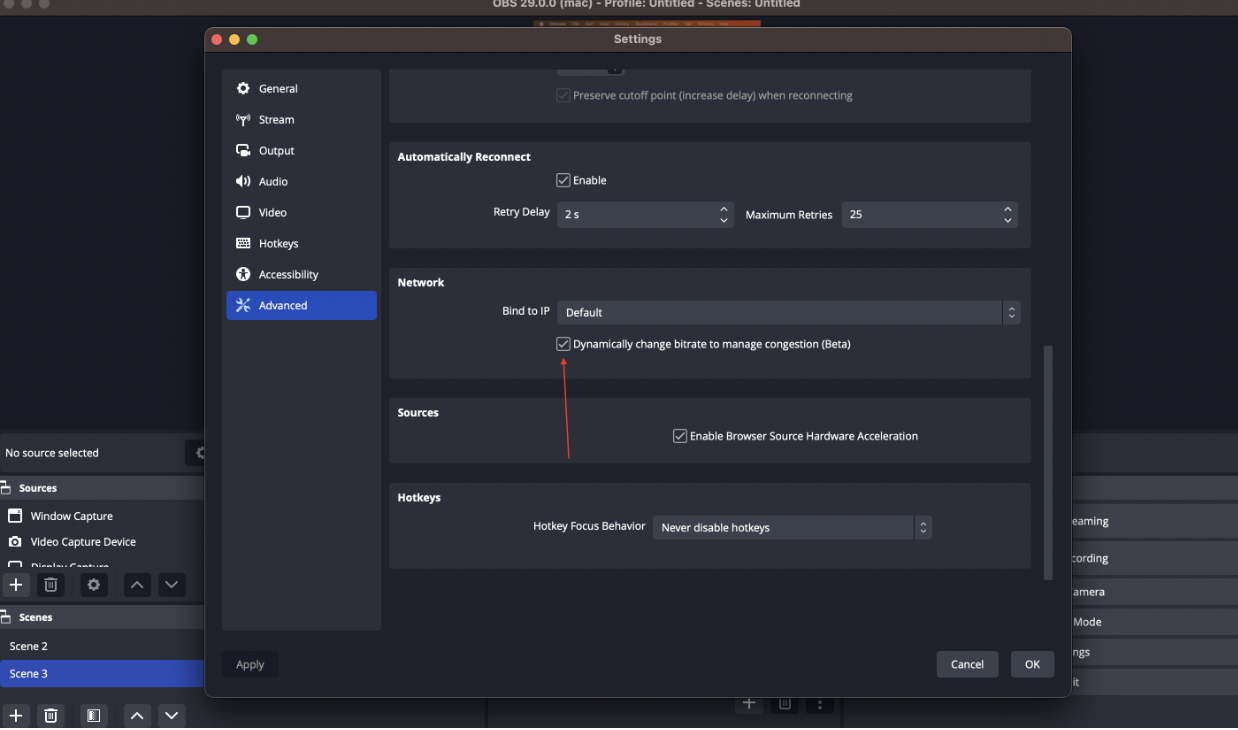Open scene filters icon in the Scenes toolbar
Image resolution: width=1238 pixels, height=730 pixels.
[x=93, y=716]
